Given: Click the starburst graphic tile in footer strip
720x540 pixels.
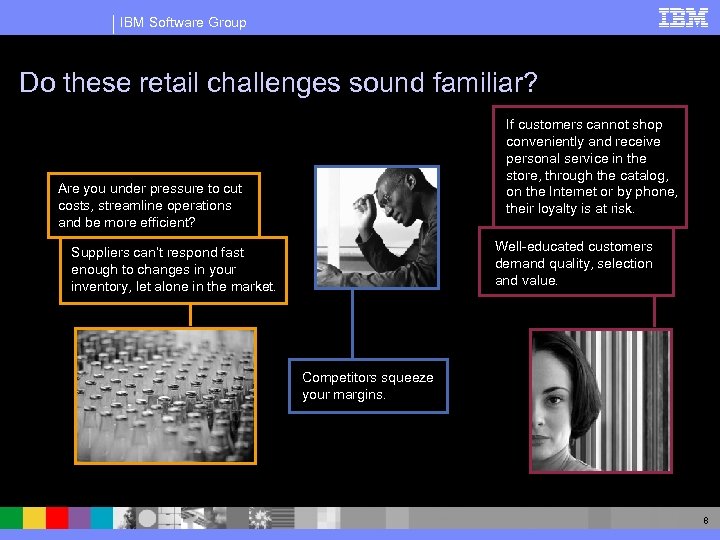Looking at the screenshot, I should [x=260, y=518].
